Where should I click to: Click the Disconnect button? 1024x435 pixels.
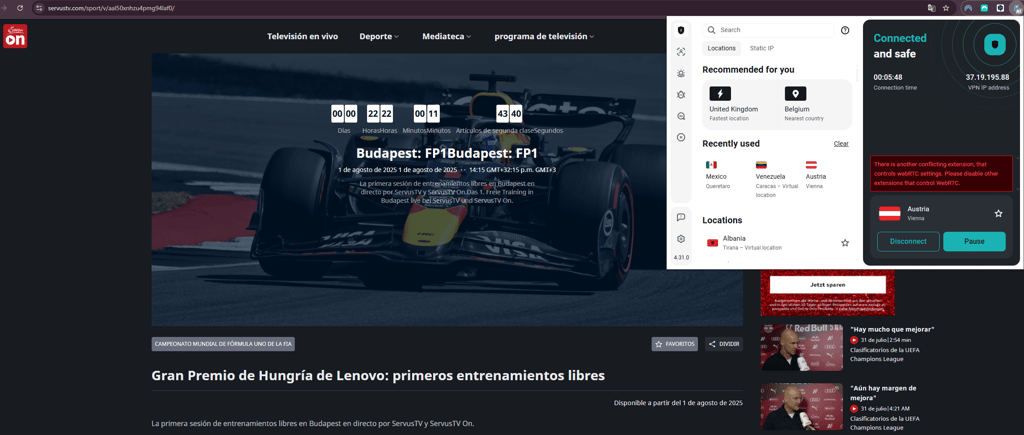[x=908, y=241]
